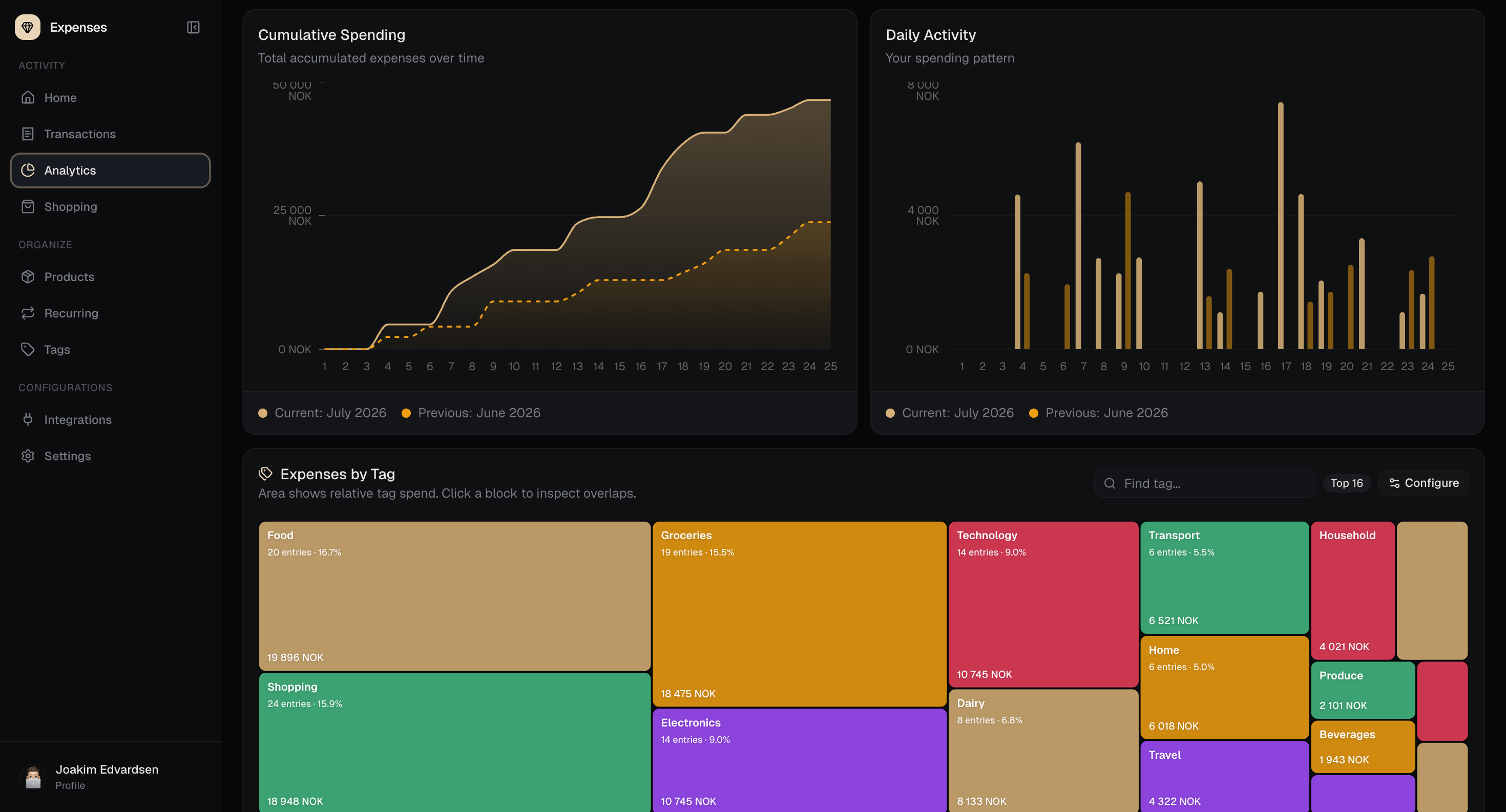The width and height of the screenshot is (1506, 812).
Task: Click the Technology tag block
Action: click(1043, 604)
